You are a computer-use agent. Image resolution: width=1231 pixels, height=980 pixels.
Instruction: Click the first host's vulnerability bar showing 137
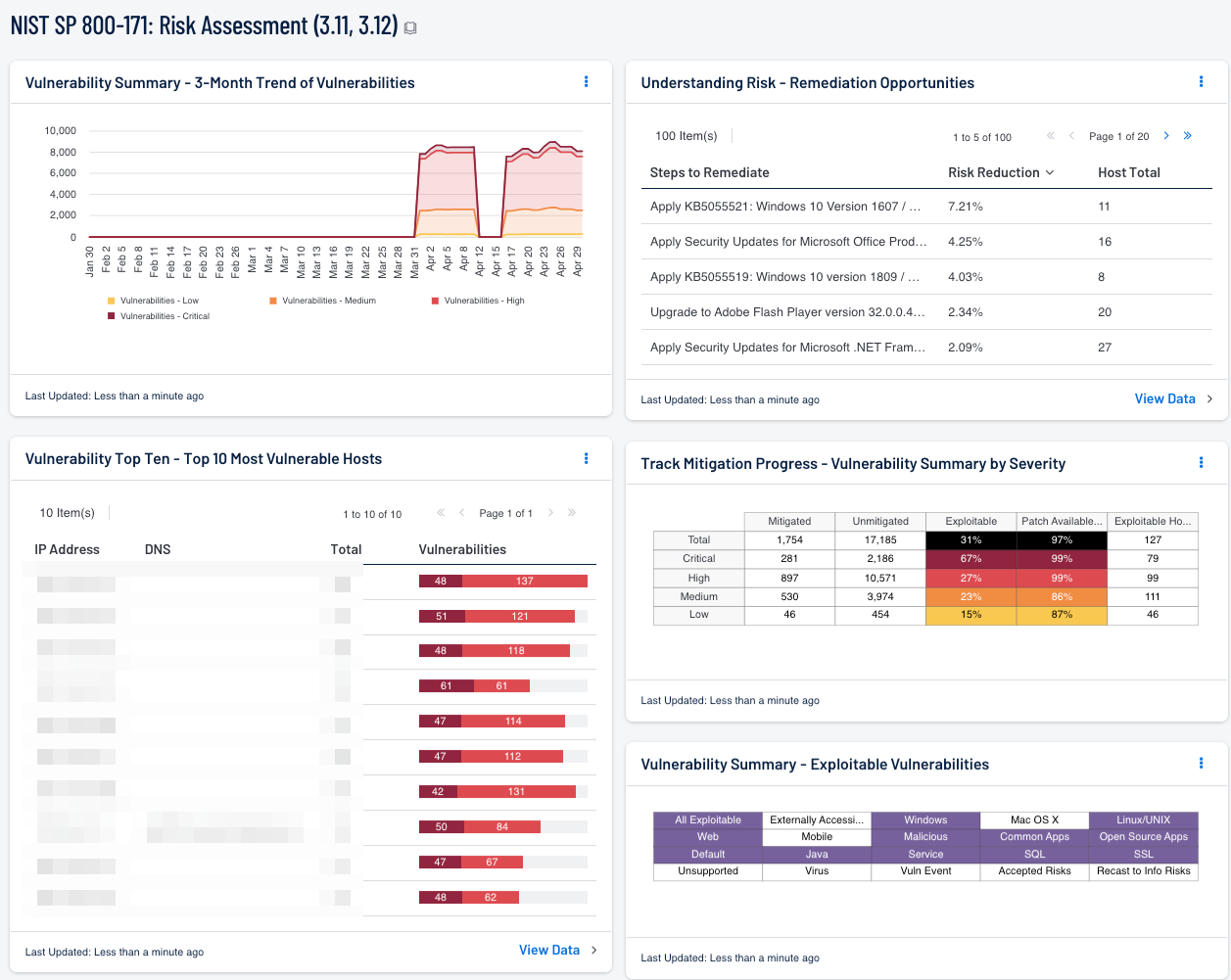pos(524,581)
